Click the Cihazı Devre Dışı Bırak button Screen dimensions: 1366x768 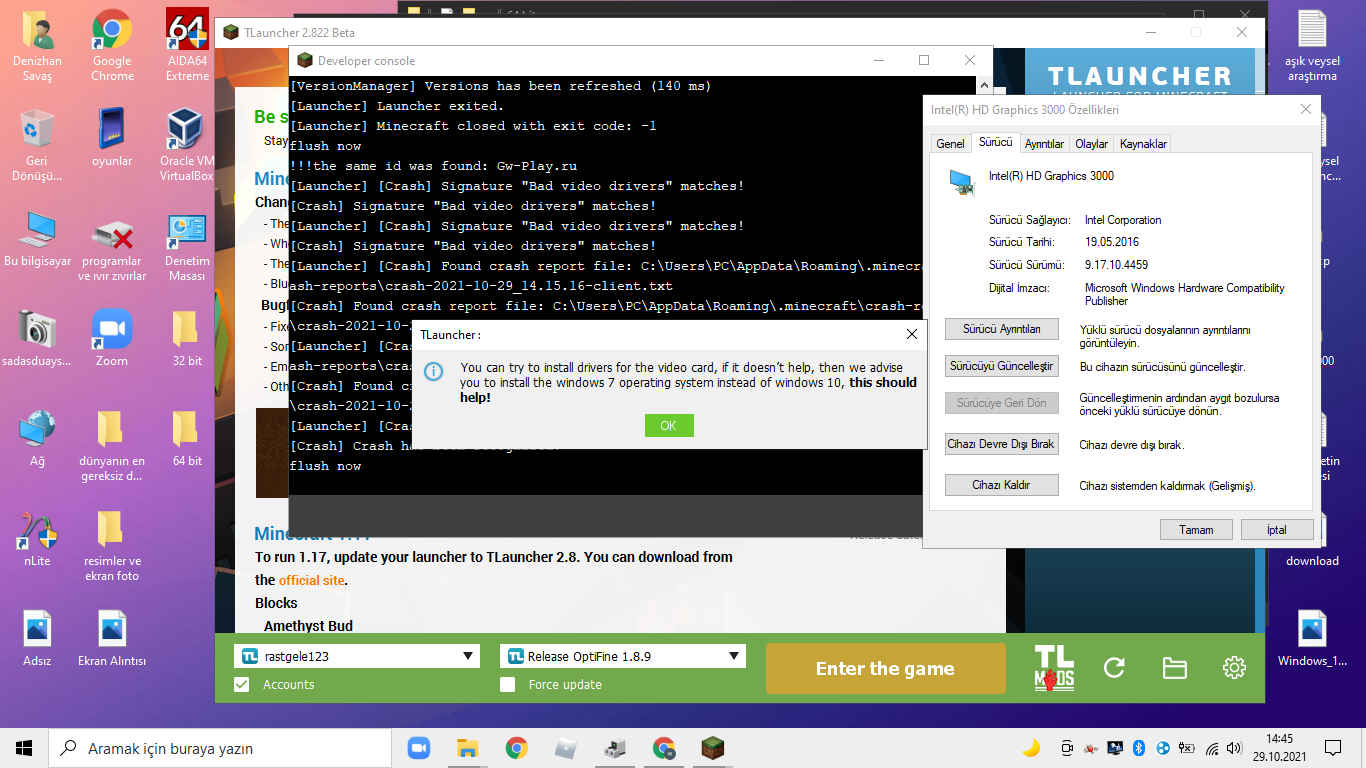coord(1001,444)
